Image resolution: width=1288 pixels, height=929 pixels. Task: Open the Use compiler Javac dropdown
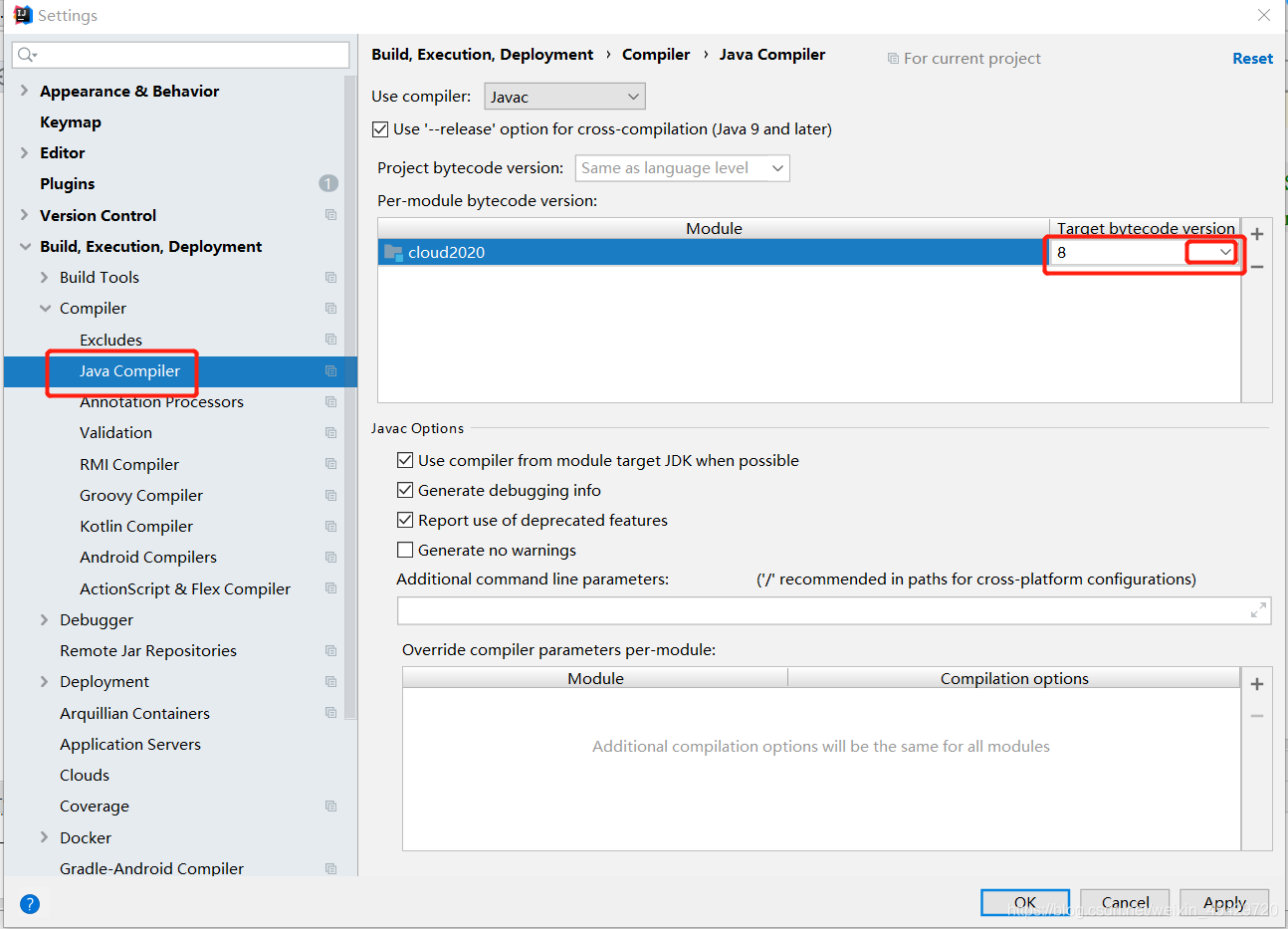[564, 97]
